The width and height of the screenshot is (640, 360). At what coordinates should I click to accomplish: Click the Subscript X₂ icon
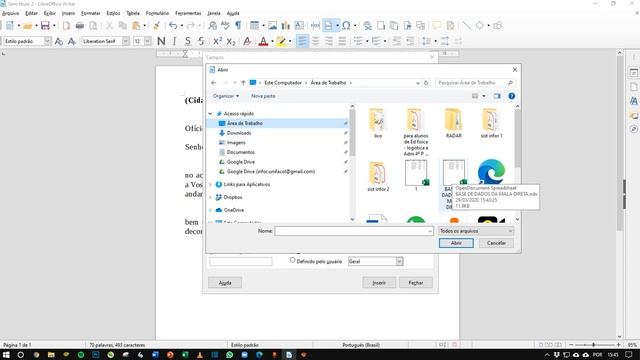pyautogui.click(x=231, y=41)
